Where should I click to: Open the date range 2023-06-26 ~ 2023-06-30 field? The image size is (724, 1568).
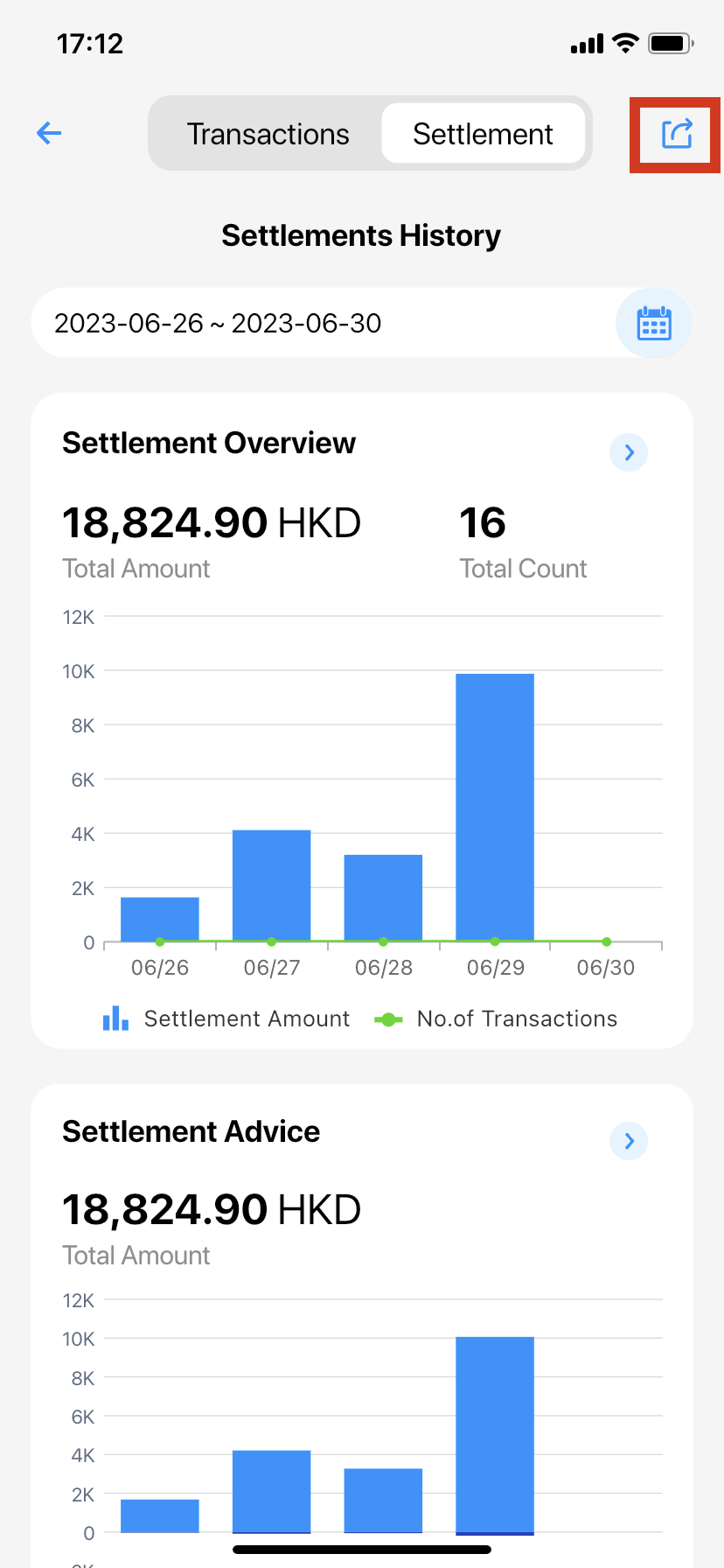point(362,323)
